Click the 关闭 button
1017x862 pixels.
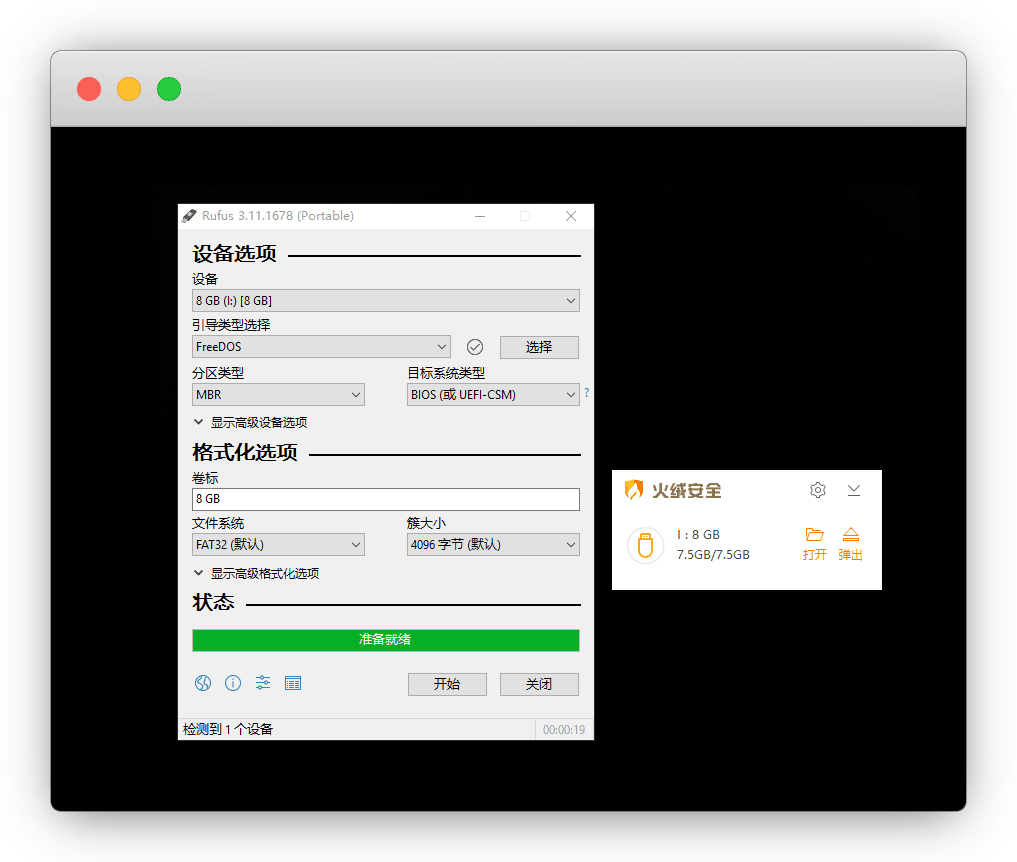539,684
